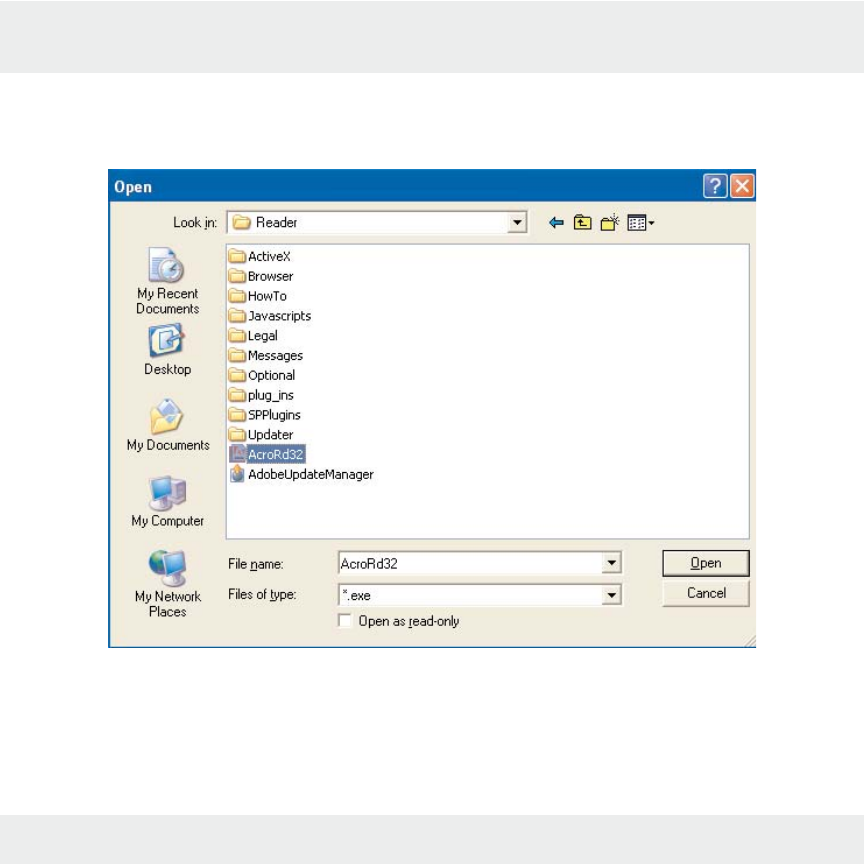Image resolution: width=864 pixels, height=864 pixels.
Task: Click into the File name text field
Action: pyautogui.click(x=471, y=563)
